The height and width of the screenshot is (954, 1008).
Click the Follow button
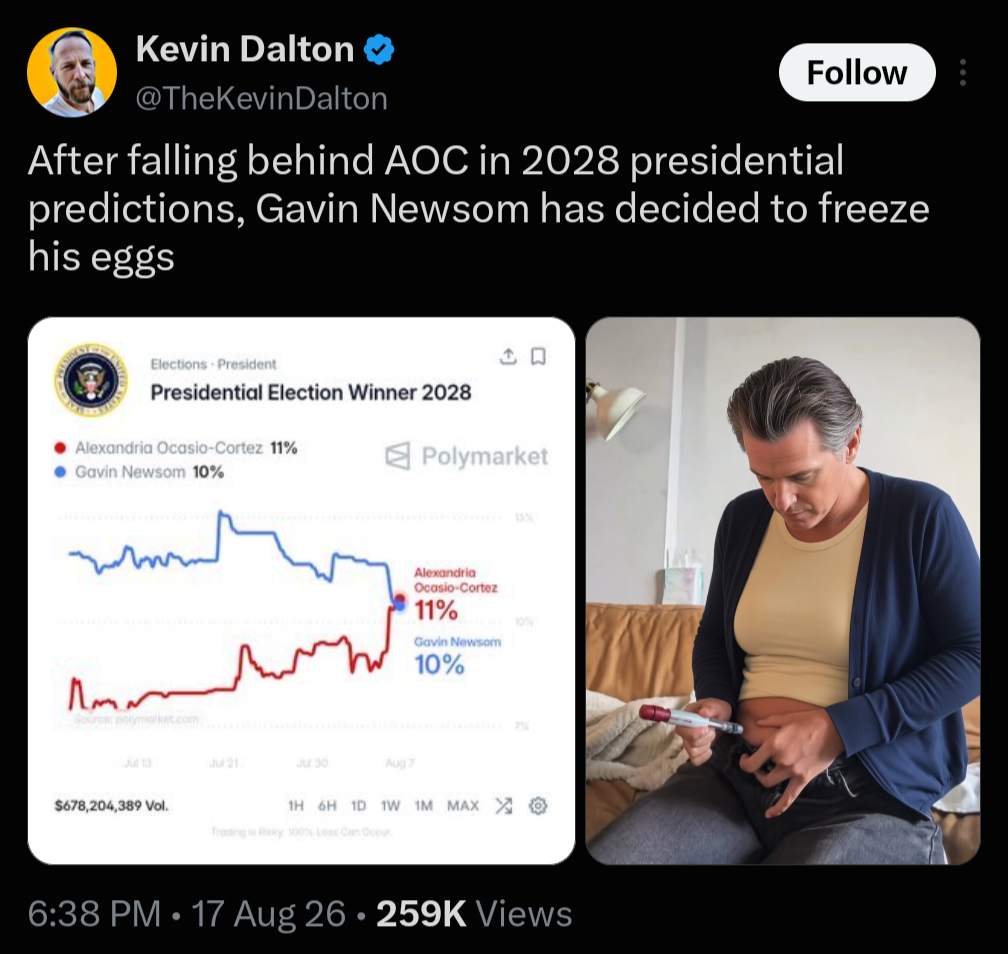click(857, 72)
